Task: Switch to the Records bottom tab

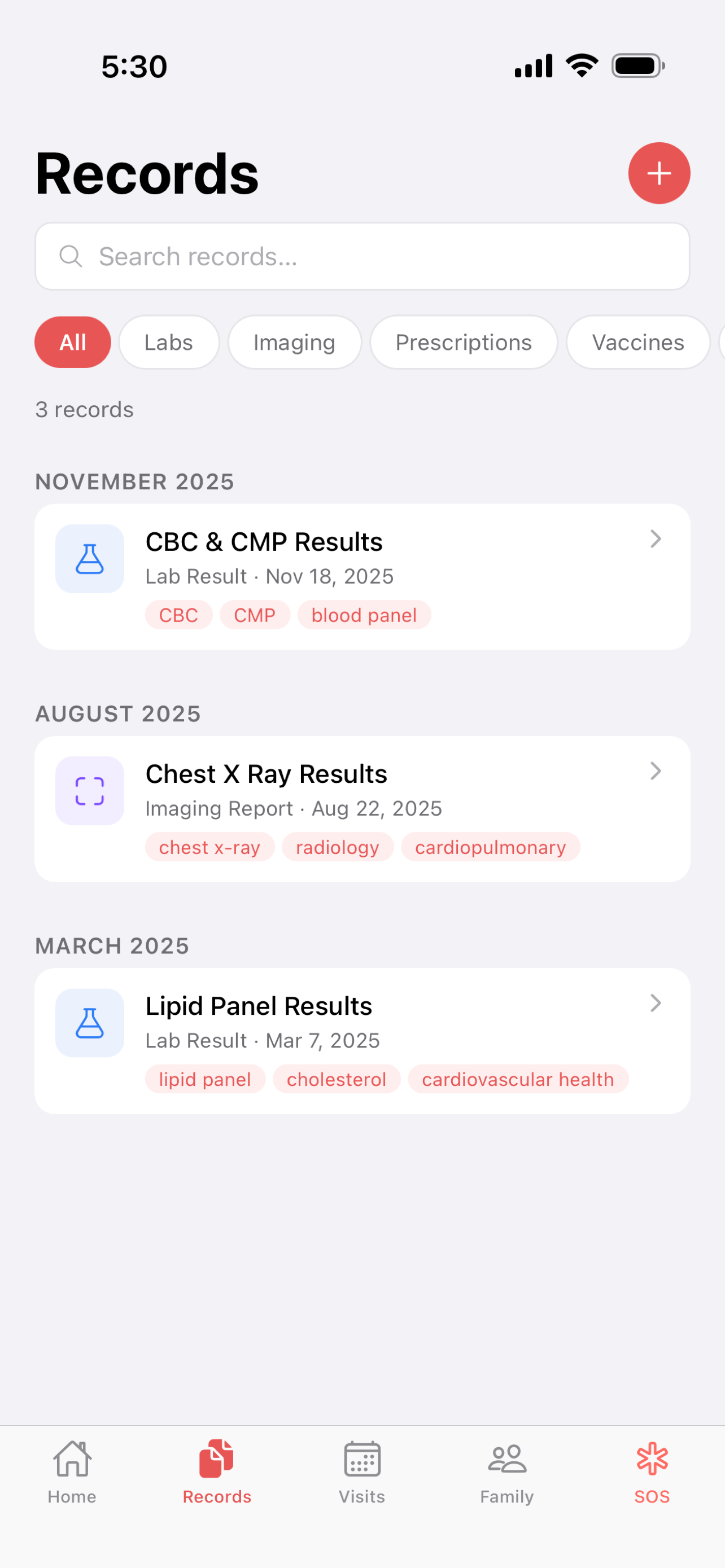Action: [x=217, y=1470]
